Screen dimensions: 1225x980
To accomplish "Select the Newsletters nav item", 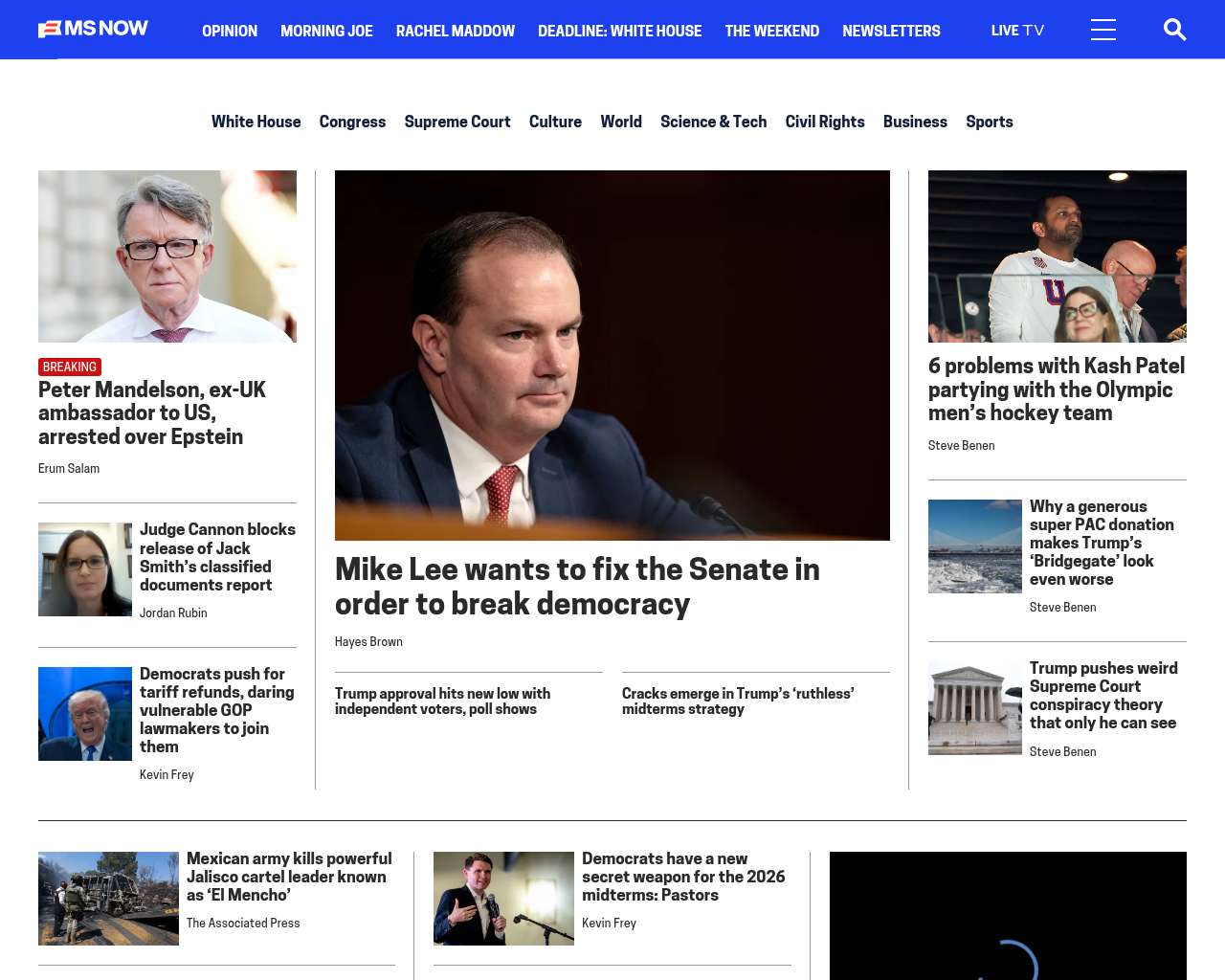I will coord(891,31).
